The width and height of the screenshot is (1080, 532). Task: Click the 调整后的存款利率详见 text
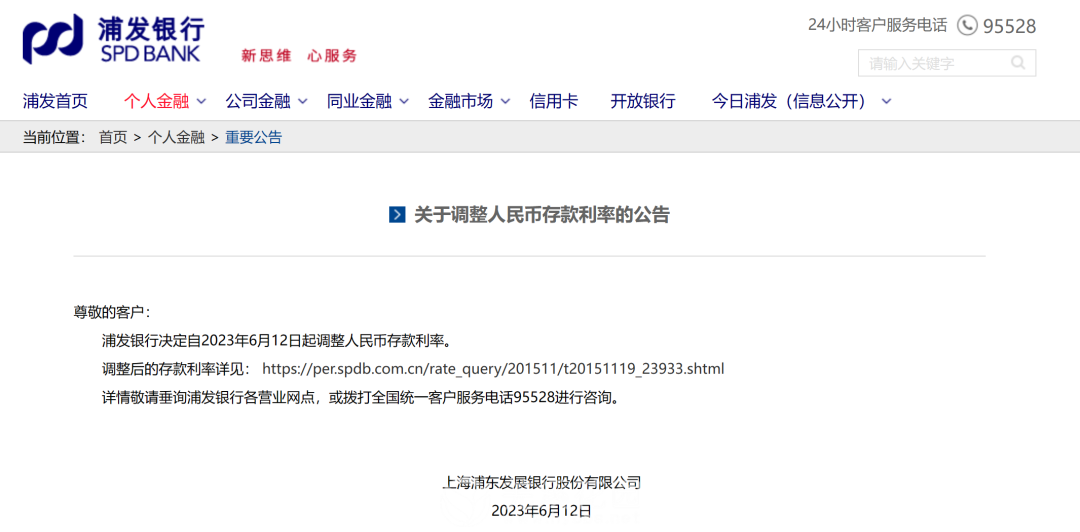176,369
